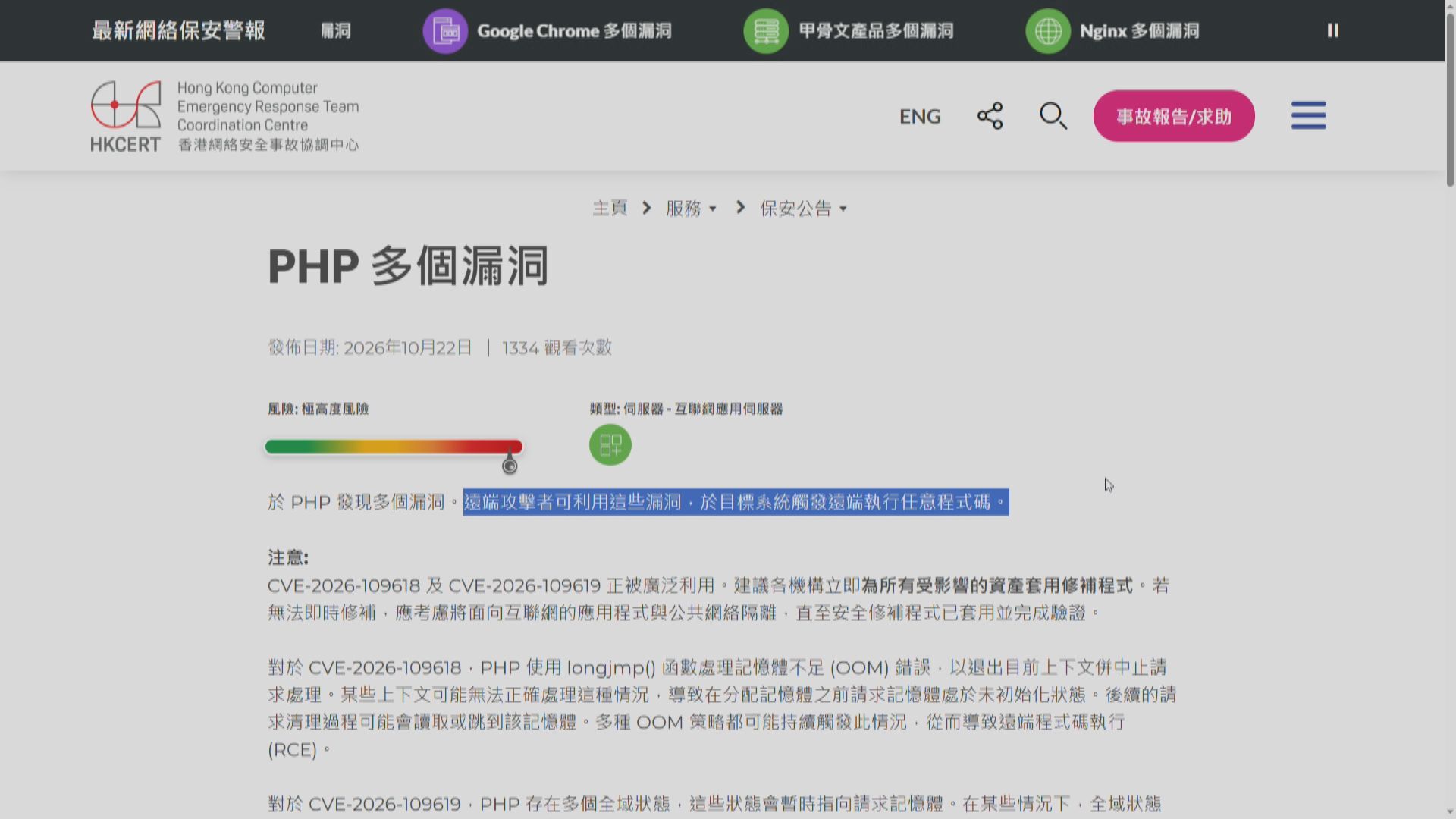
Task: Go to 主頁 breadcrumb link
Action: (x=610, y=208)
